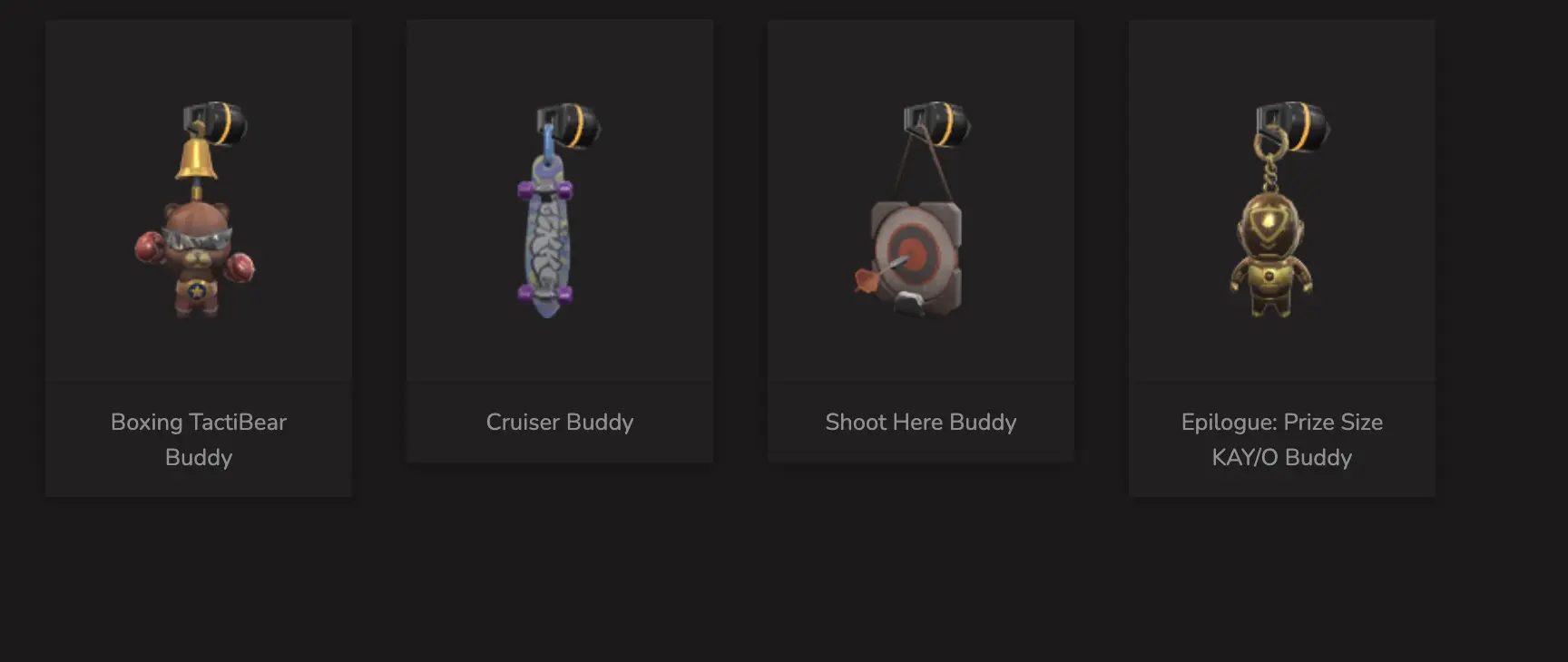
Task: Click the black clip above the TactiBear bell
Action: (216, 122)
